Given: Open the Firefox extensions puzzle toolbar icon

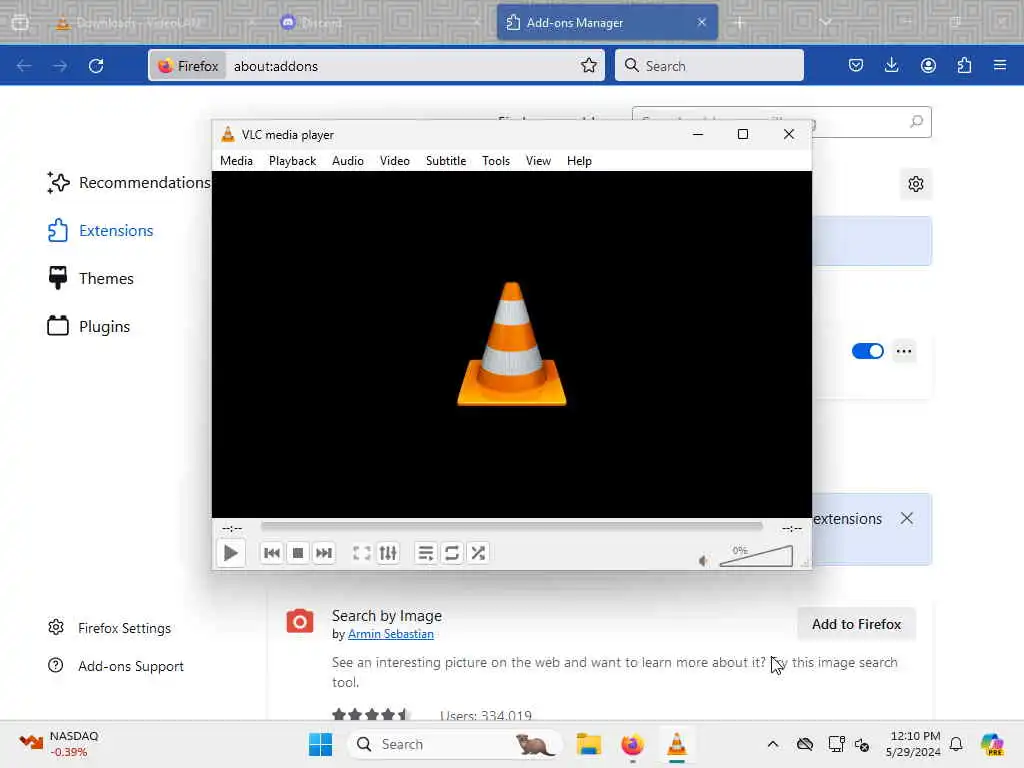Looking at the screenshot, I should click(964, 65).
